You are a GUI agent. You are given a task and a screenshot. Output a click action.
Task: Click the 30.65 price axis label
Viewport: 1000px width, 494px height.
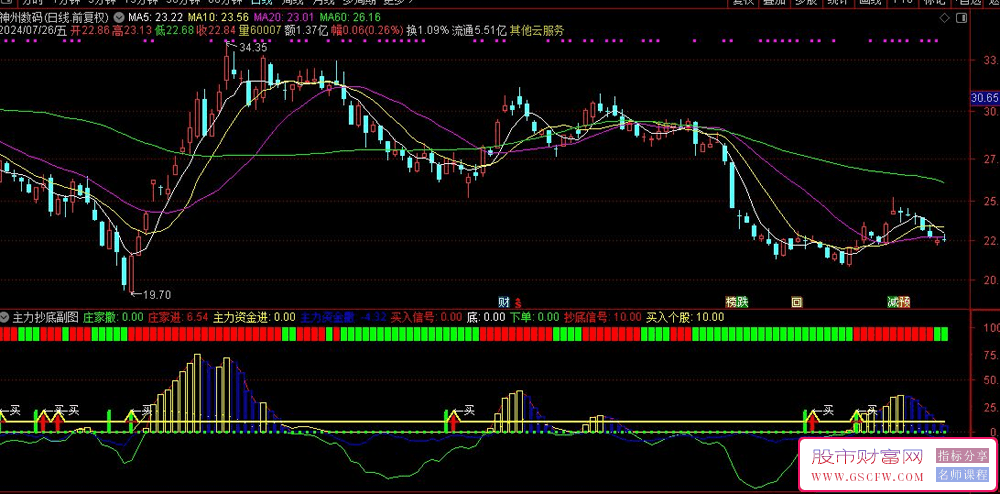(984, 98)
